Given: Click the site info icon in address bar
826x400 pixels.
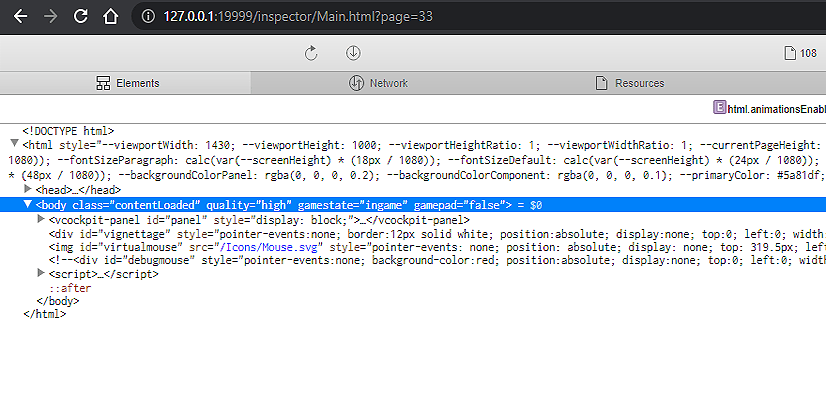Looking at the screenshot, I should 148,17.
